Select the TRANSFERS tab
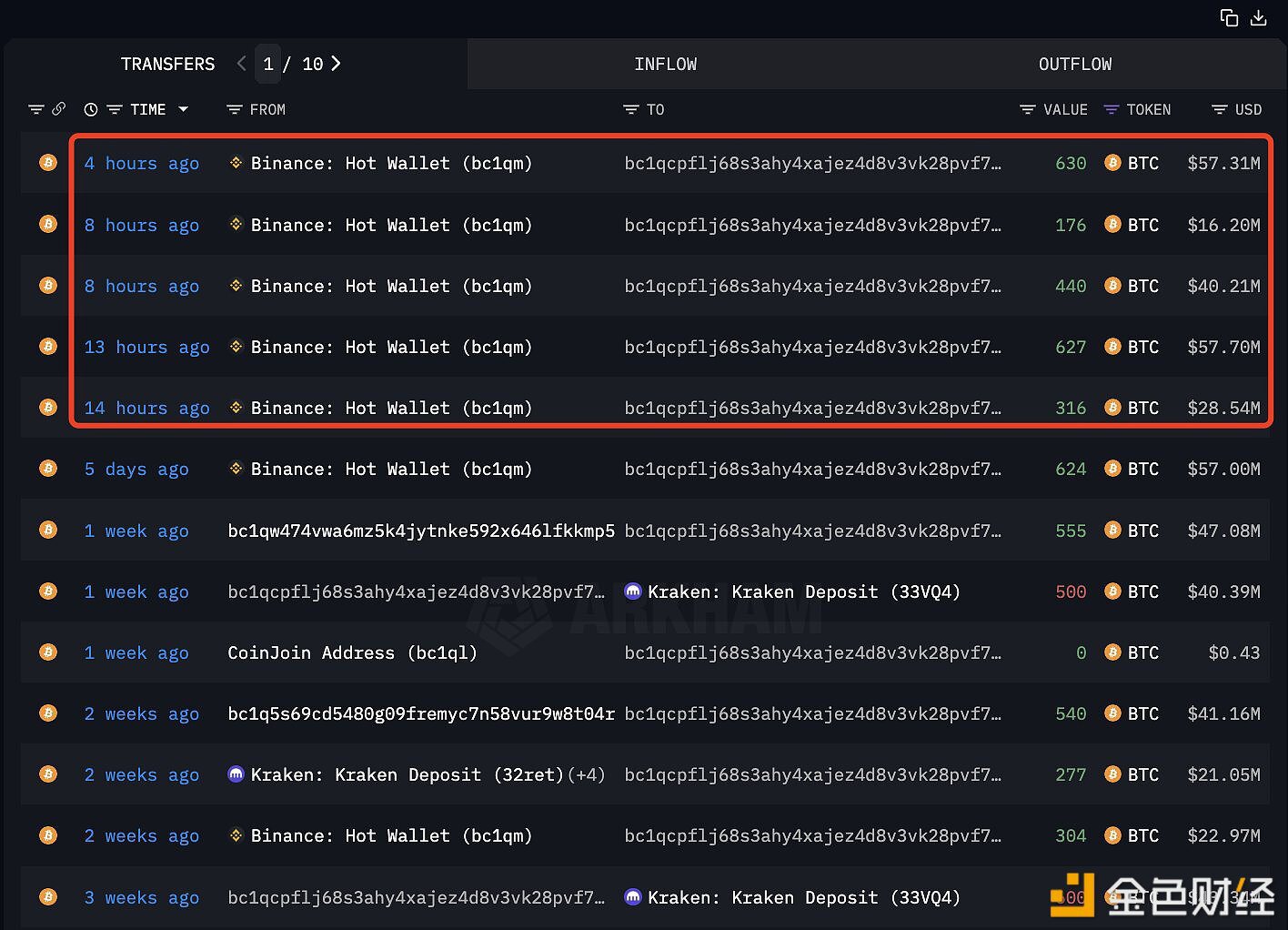Viewport: 1288px width, 930px height. point(168,65)
